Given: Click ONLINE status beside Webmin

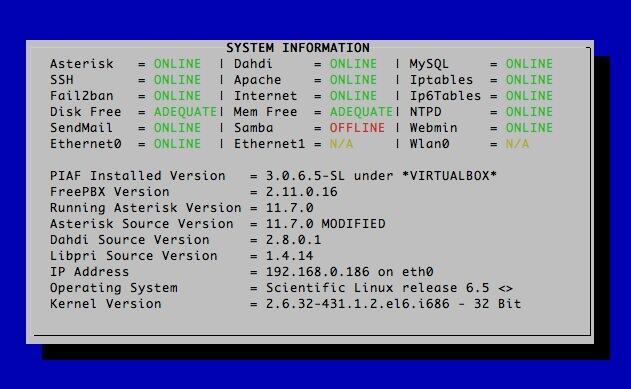Looking at the screenshot, I should [529, 128].
